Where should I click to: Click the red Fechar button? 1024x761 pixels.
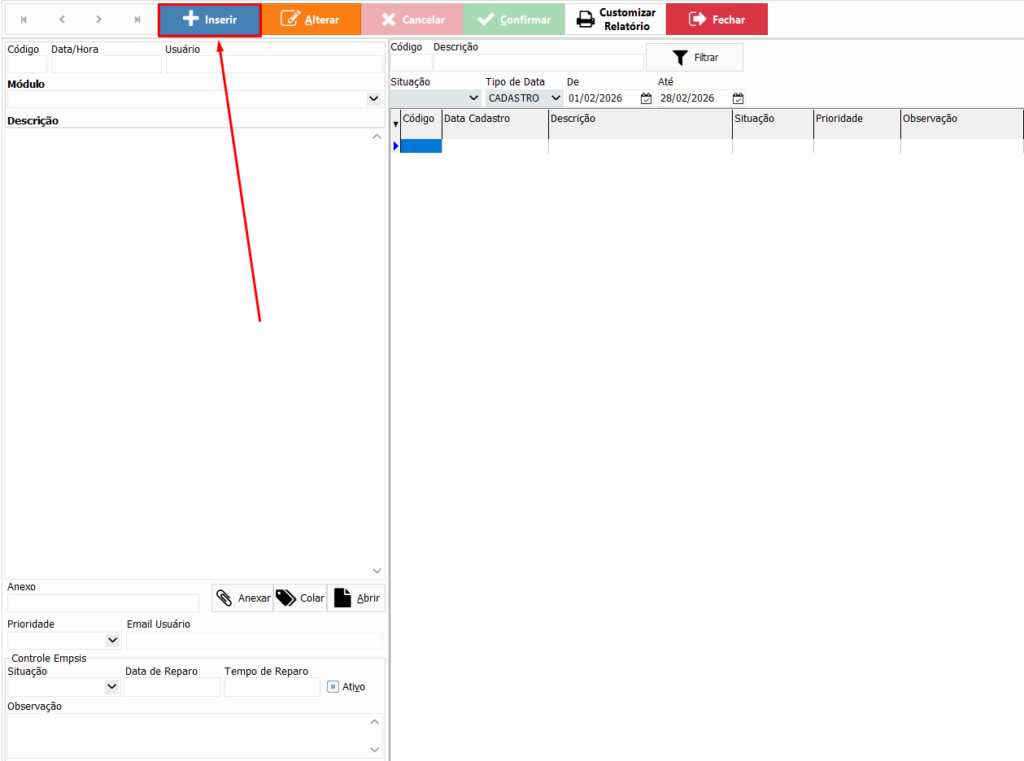click(x=716, y=20)
